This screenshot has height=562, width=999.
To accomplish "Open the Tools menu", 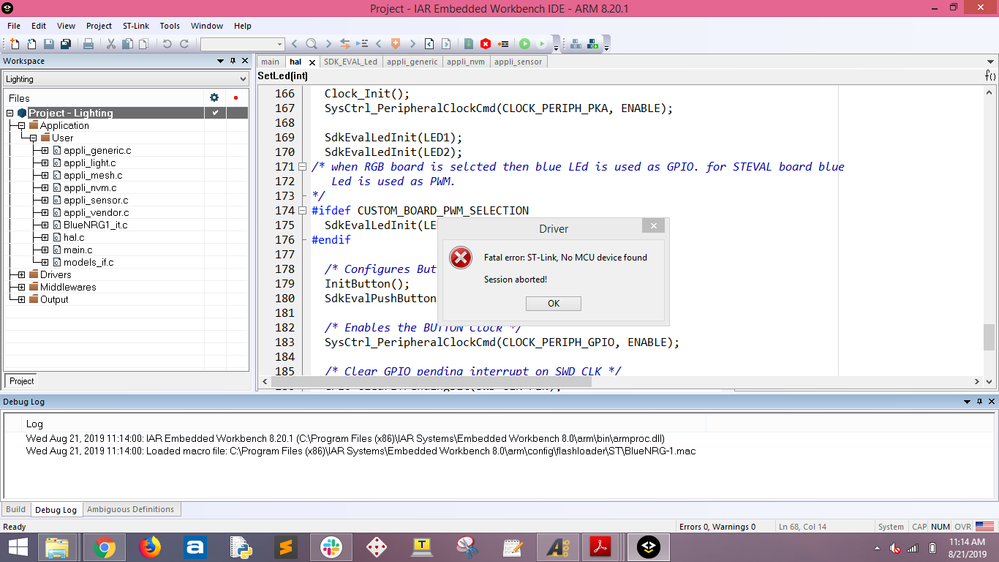I will 169,26.
